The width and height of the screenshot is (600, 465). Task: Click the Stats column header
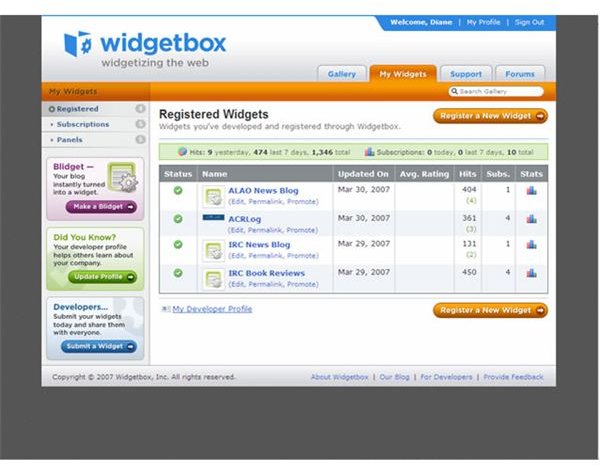pyautogui.click(x=532, y=174)
